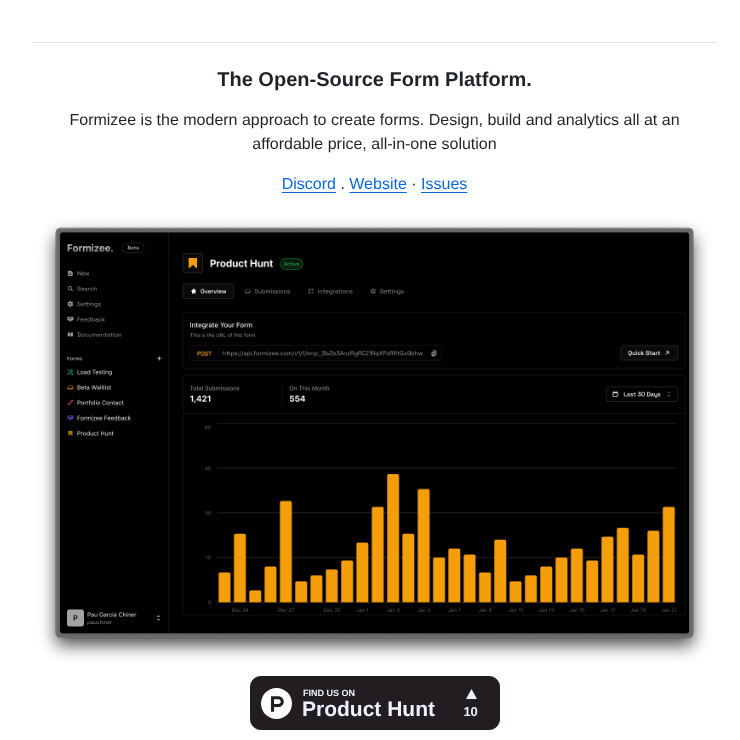Click the Feedback icon in sidebar

70,319
